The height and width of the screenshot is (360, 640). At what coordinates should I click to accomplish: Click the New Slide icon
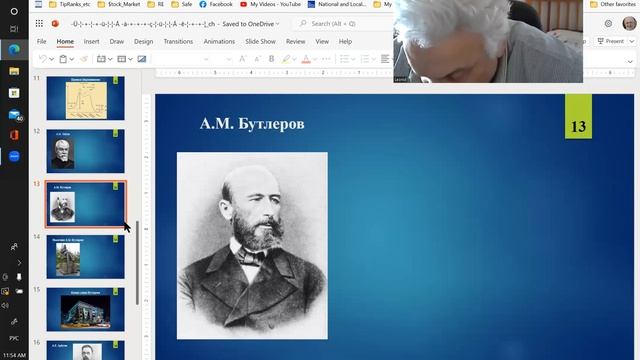[x=101, y=59]
